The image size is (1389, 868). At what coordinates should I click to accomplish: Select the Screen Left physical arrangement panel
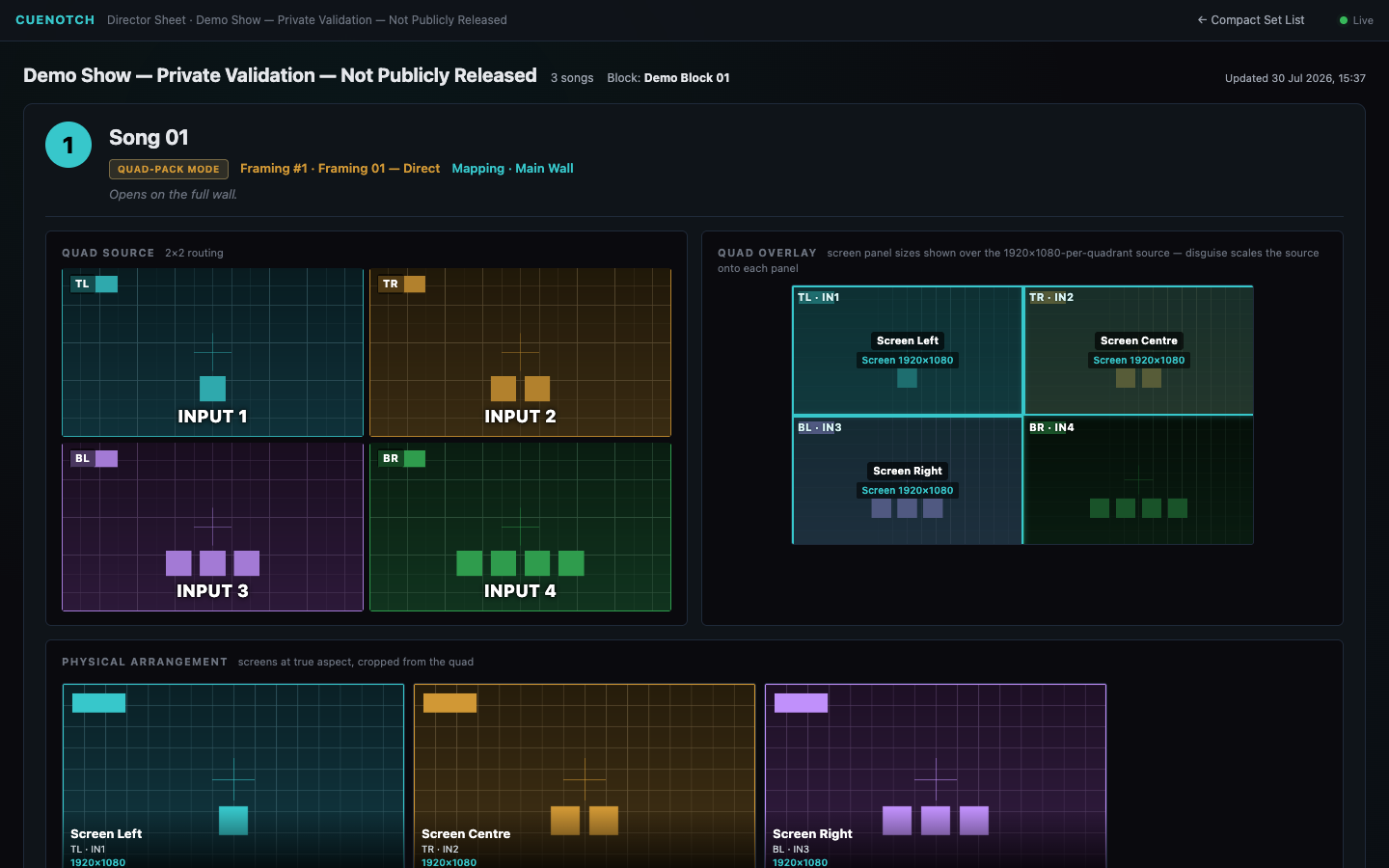[233, 776]
